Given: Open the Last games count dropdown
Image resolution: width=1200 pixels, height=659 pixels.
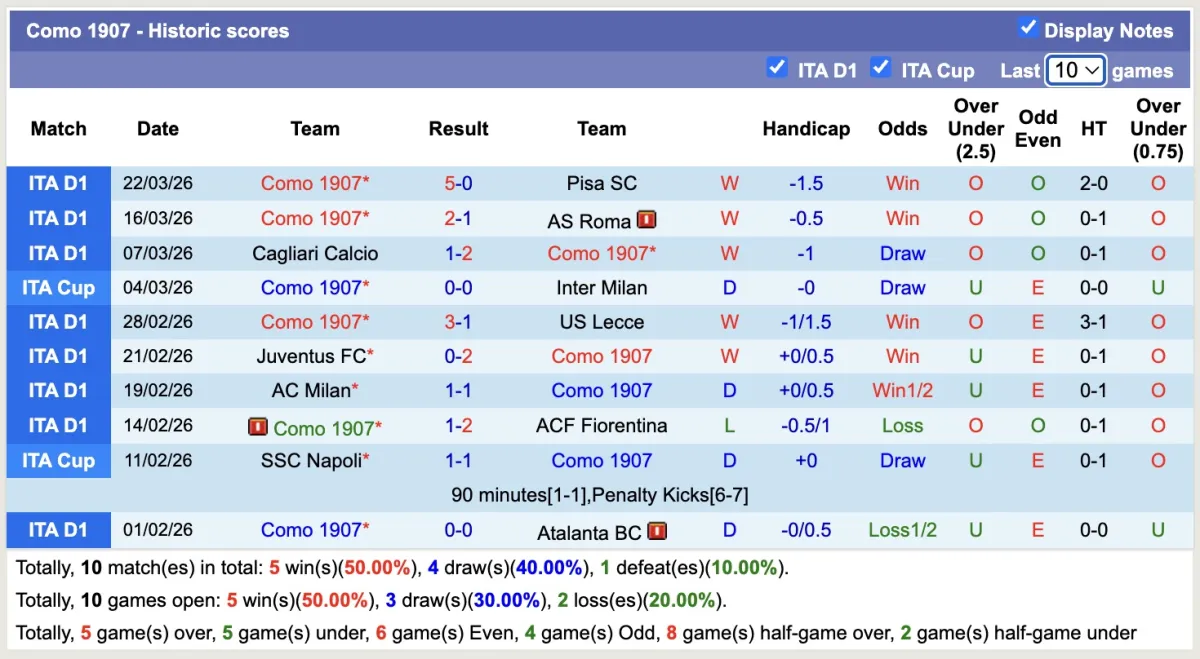Looking at the screenshot, I should [x=1075, y=70].
